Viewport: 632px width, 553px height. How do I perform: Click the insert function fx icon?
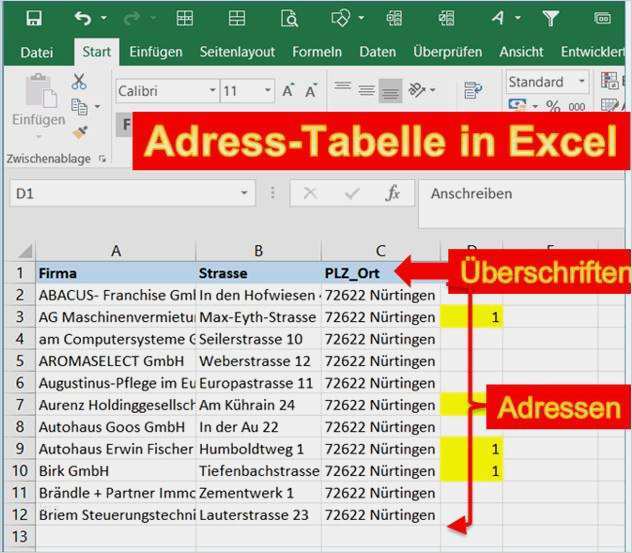coord(392,193)
